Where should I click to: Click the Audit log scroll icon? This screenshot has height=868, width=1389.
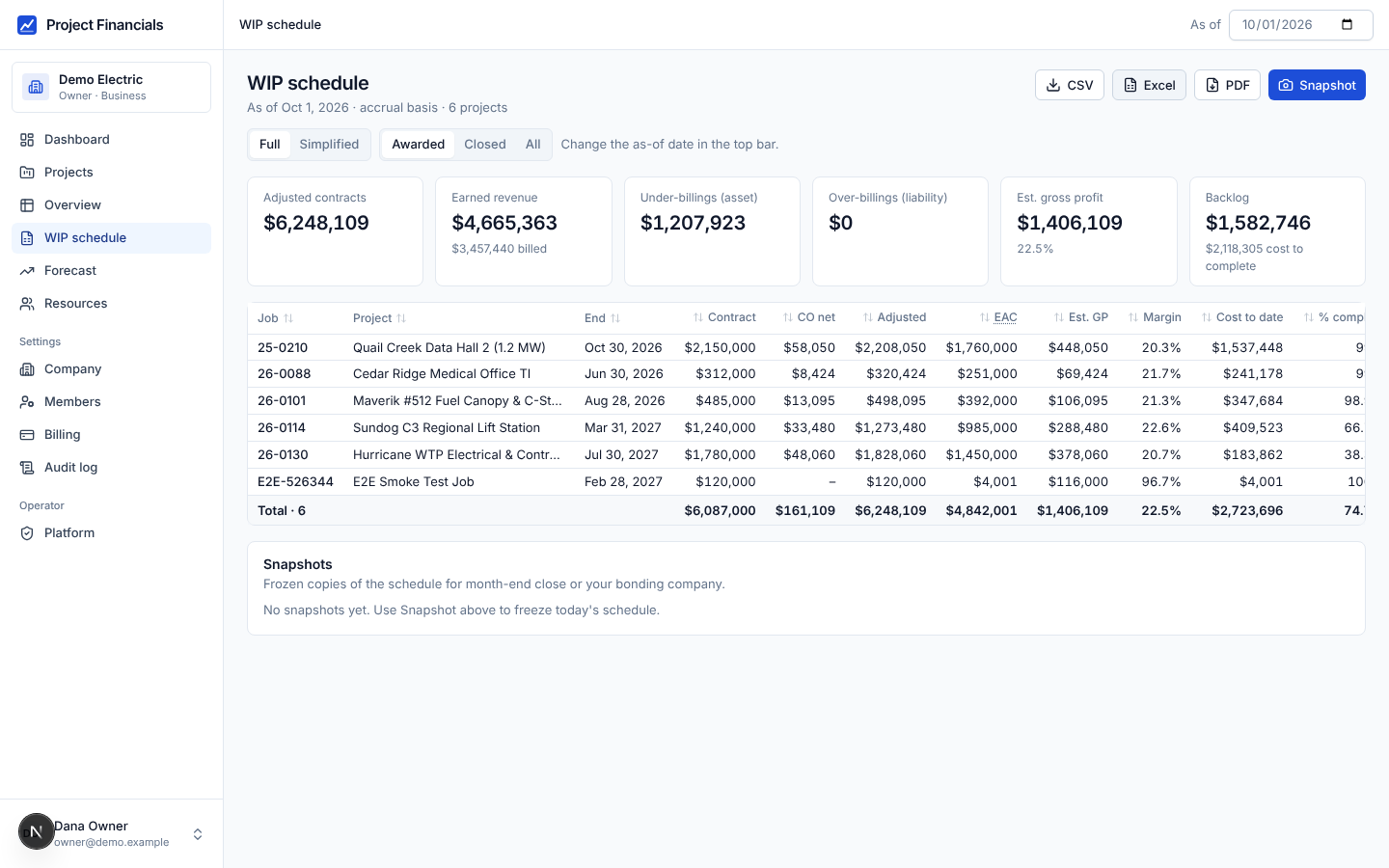pos(27,468)
